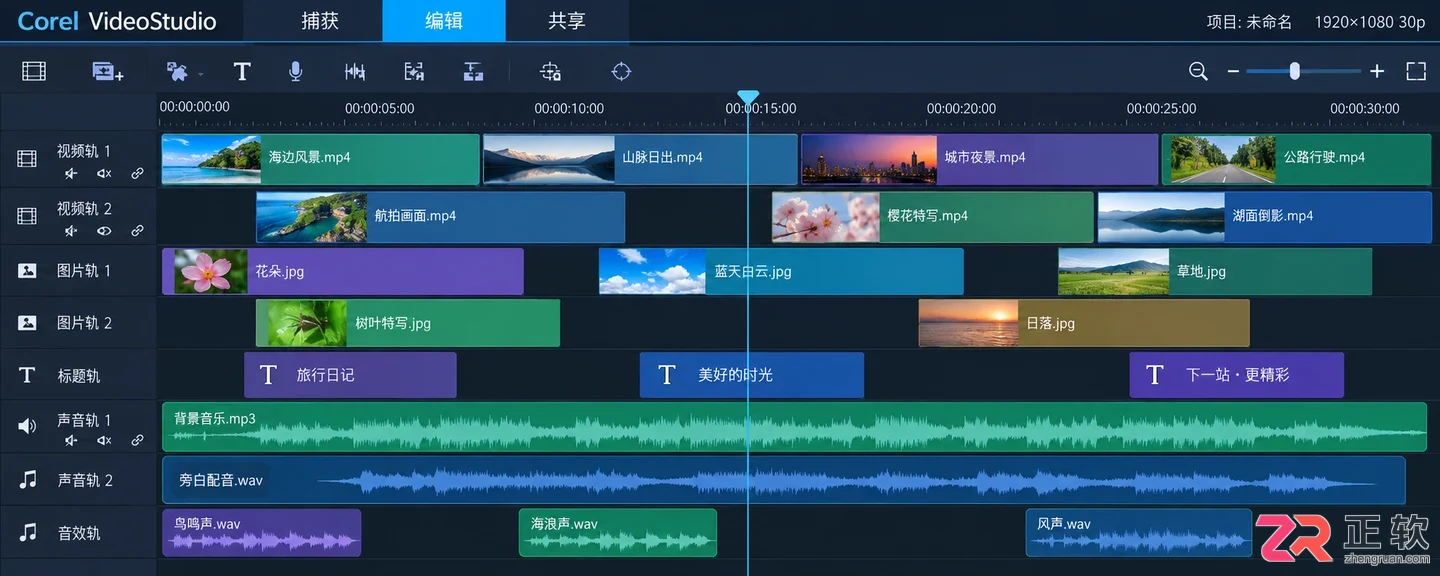Fit project in timeline window icon
The width and height of the screenshot is (1440, 576).
point(1415,71)
